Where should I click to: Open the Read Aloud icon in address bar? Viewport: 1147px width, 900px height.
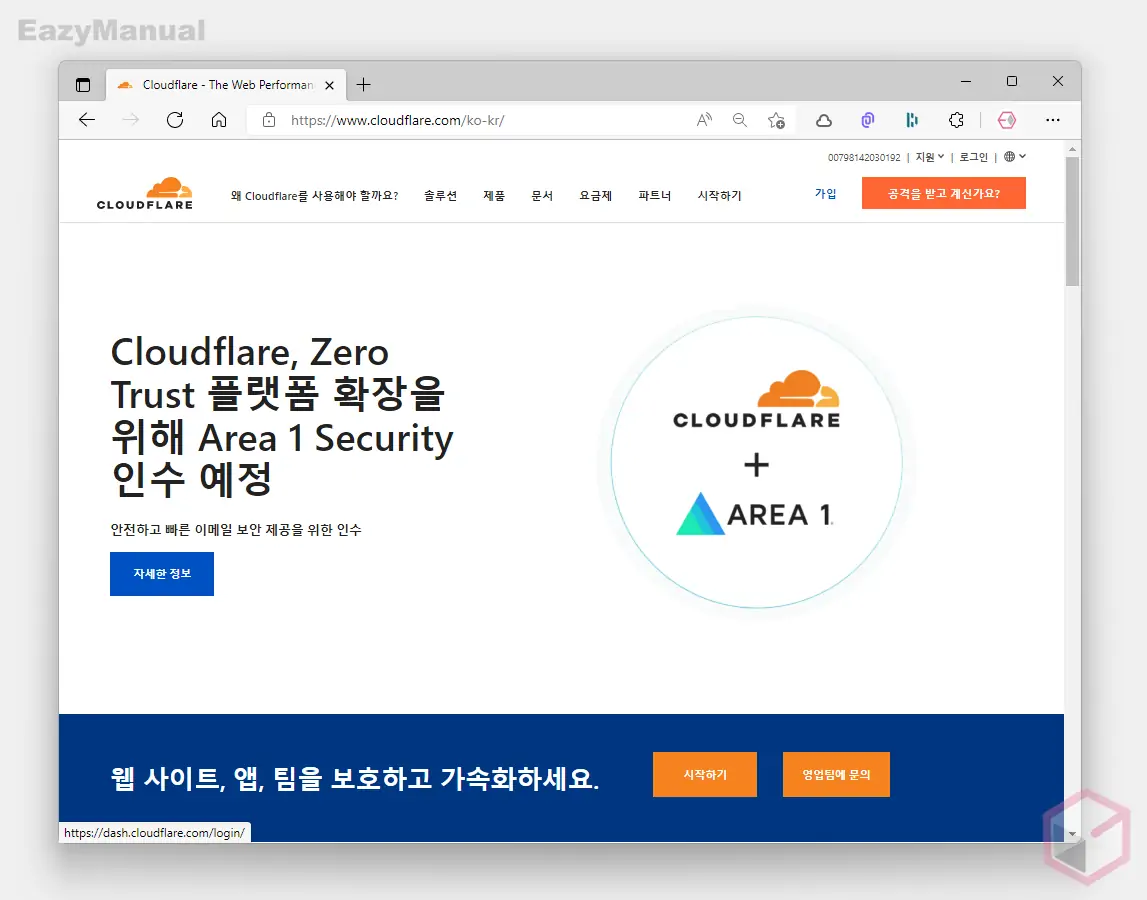pos(704,120)
